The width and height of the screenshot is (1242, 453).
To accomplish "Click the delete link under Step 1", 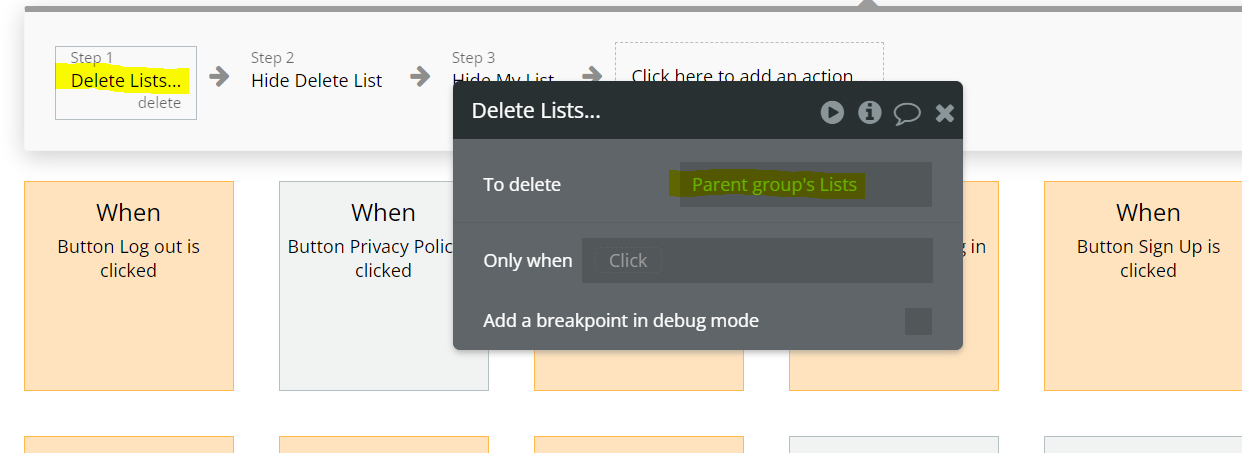I will pos(159,103).
